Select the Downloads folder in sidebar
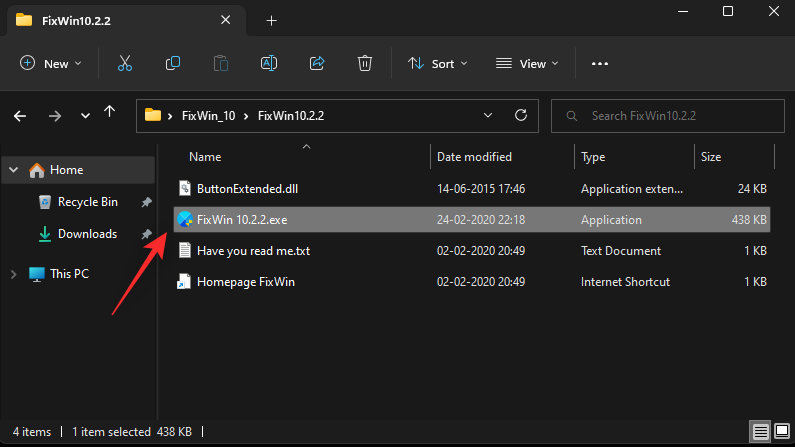Viewport: 795px width, 447px height. tap(87, 234)
